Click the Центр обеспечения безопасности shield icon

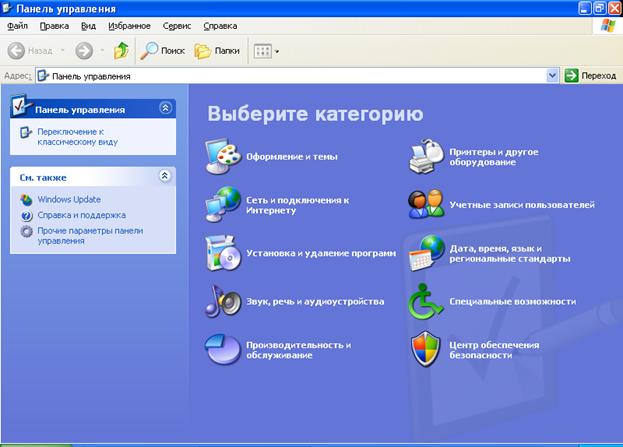click(427, 348)
